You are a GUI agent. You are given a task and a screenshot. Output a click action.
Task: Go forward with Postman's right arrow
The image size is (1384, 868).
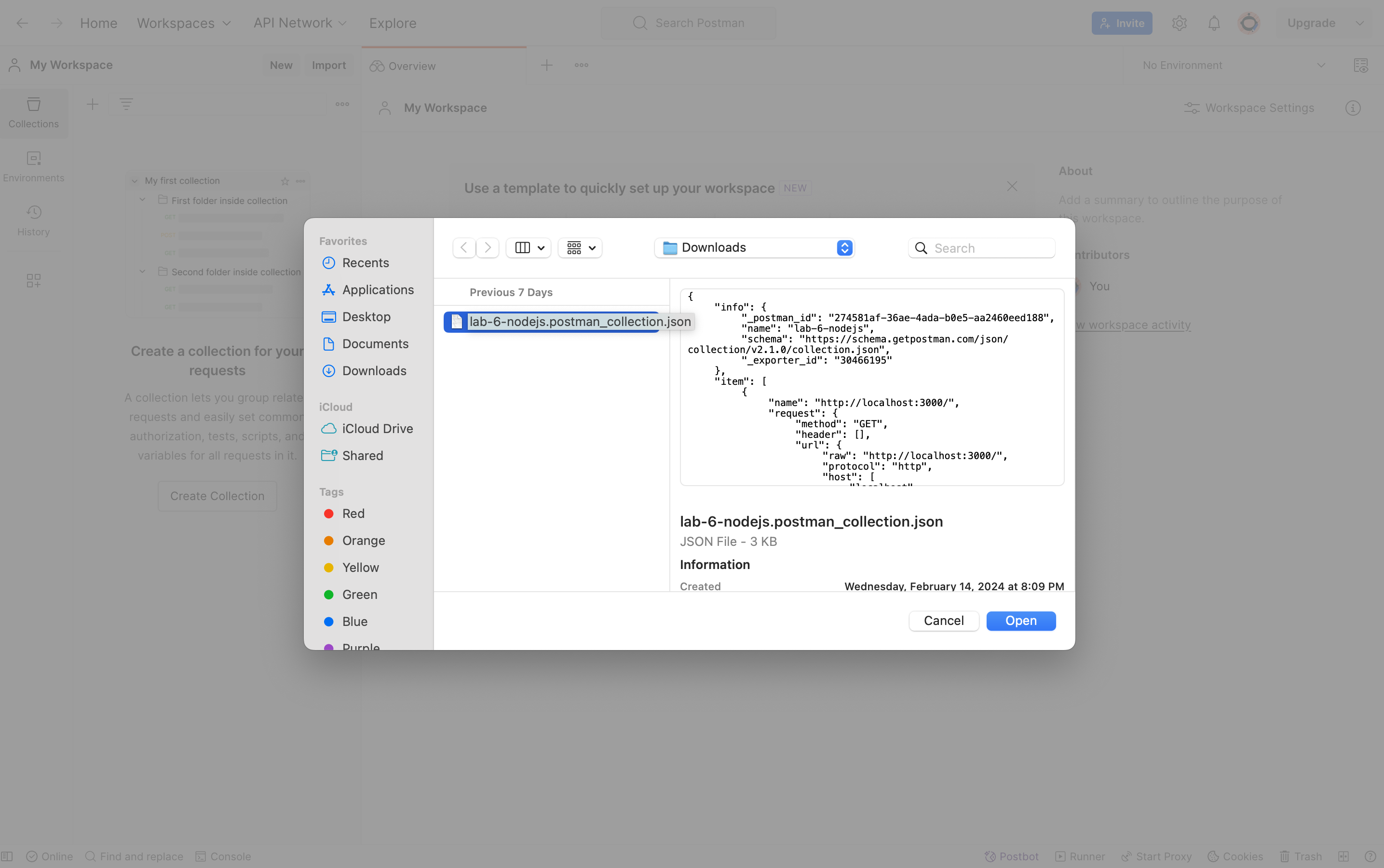(x=56, y=23)
